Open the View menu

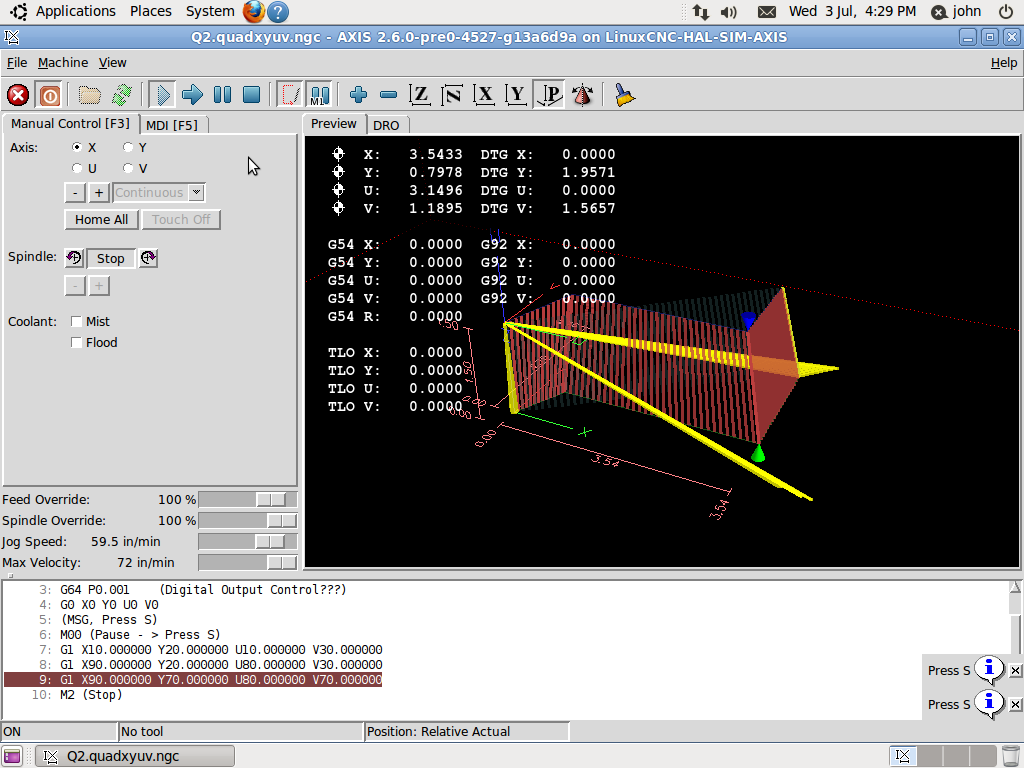point(112,63)
